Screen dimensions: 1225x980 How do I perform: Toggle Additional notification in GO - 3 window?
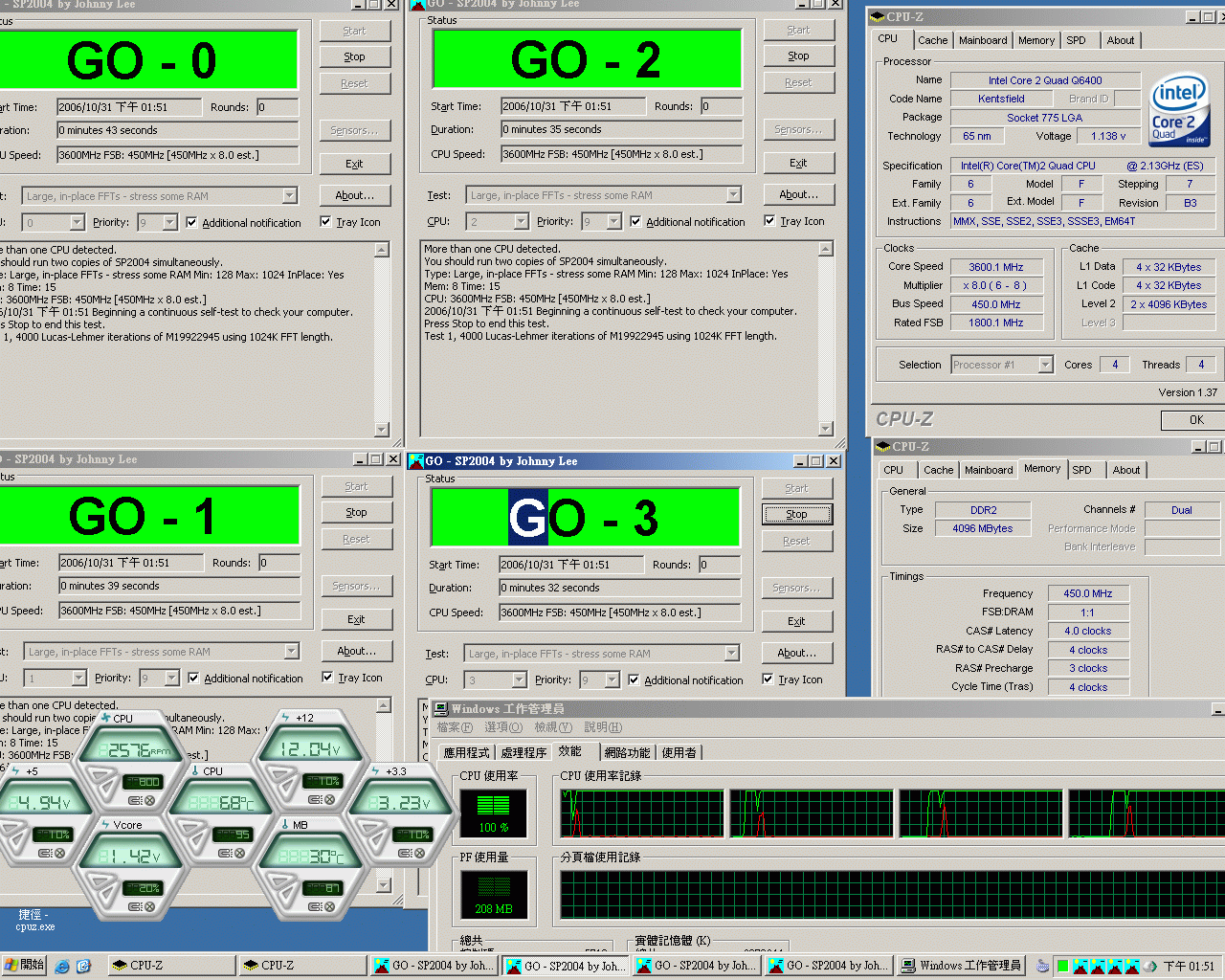(634, 679)
